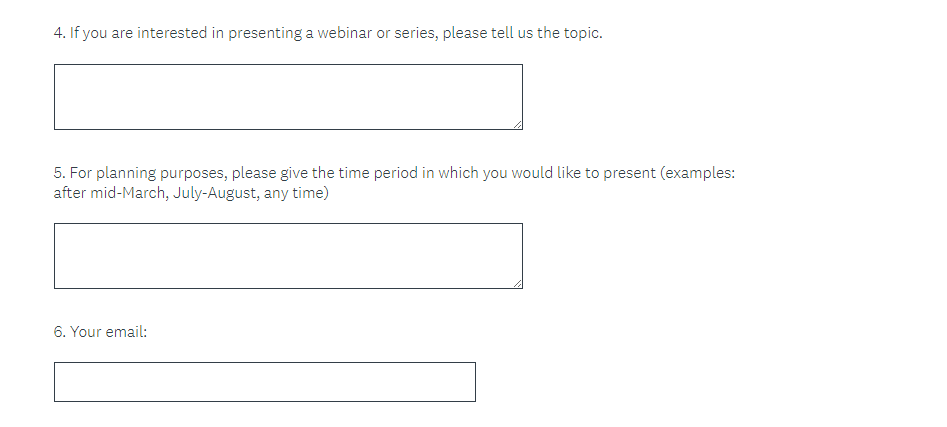Click the resize grip on the time period box
Viewport: 947px width, 427px height.
coord(517,283)
